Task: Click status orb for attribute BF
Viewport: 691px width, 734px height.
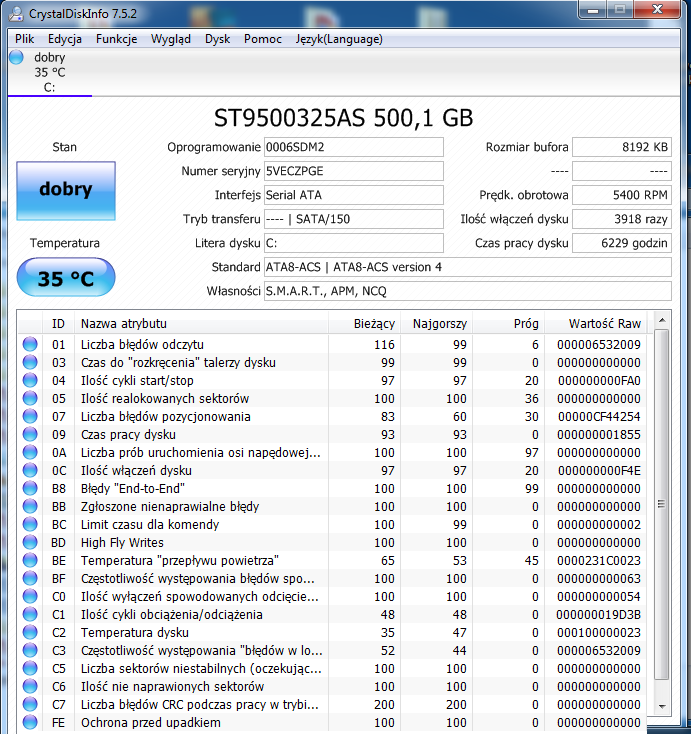Action: pyautogui.click(x=30, y=579)
